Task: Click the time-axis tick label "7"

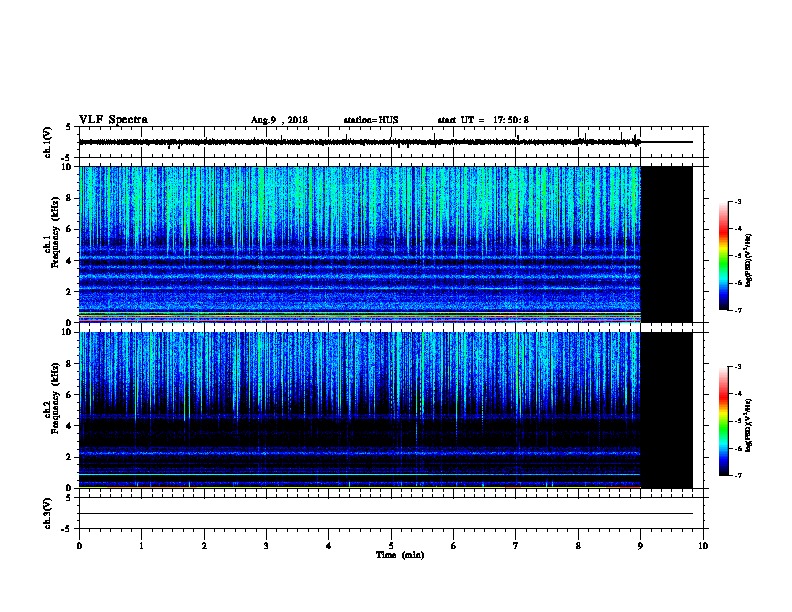Action: point(516,546)
